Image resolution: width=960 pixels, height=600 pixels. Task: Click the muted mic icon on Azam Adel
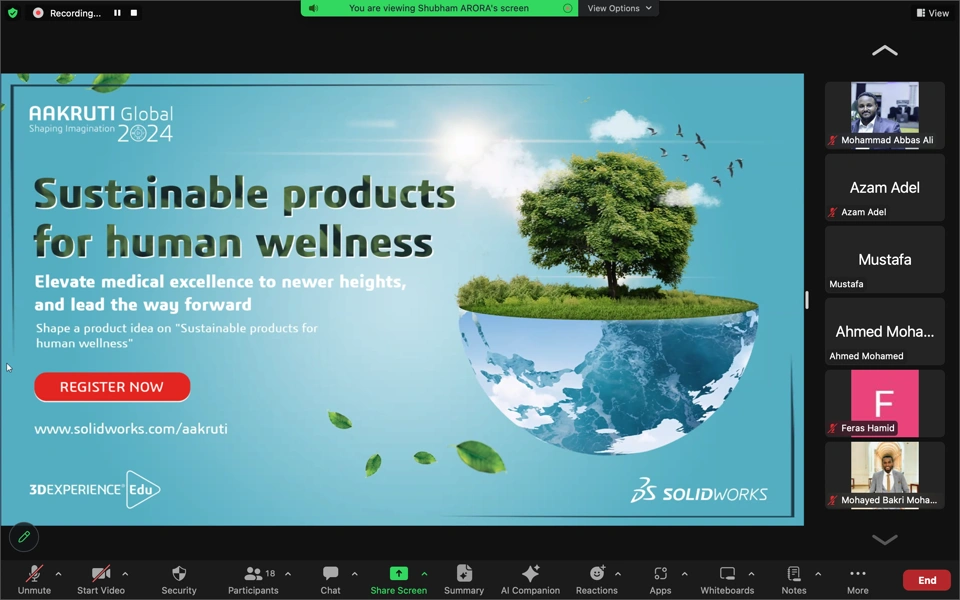(x=833, y=212)
